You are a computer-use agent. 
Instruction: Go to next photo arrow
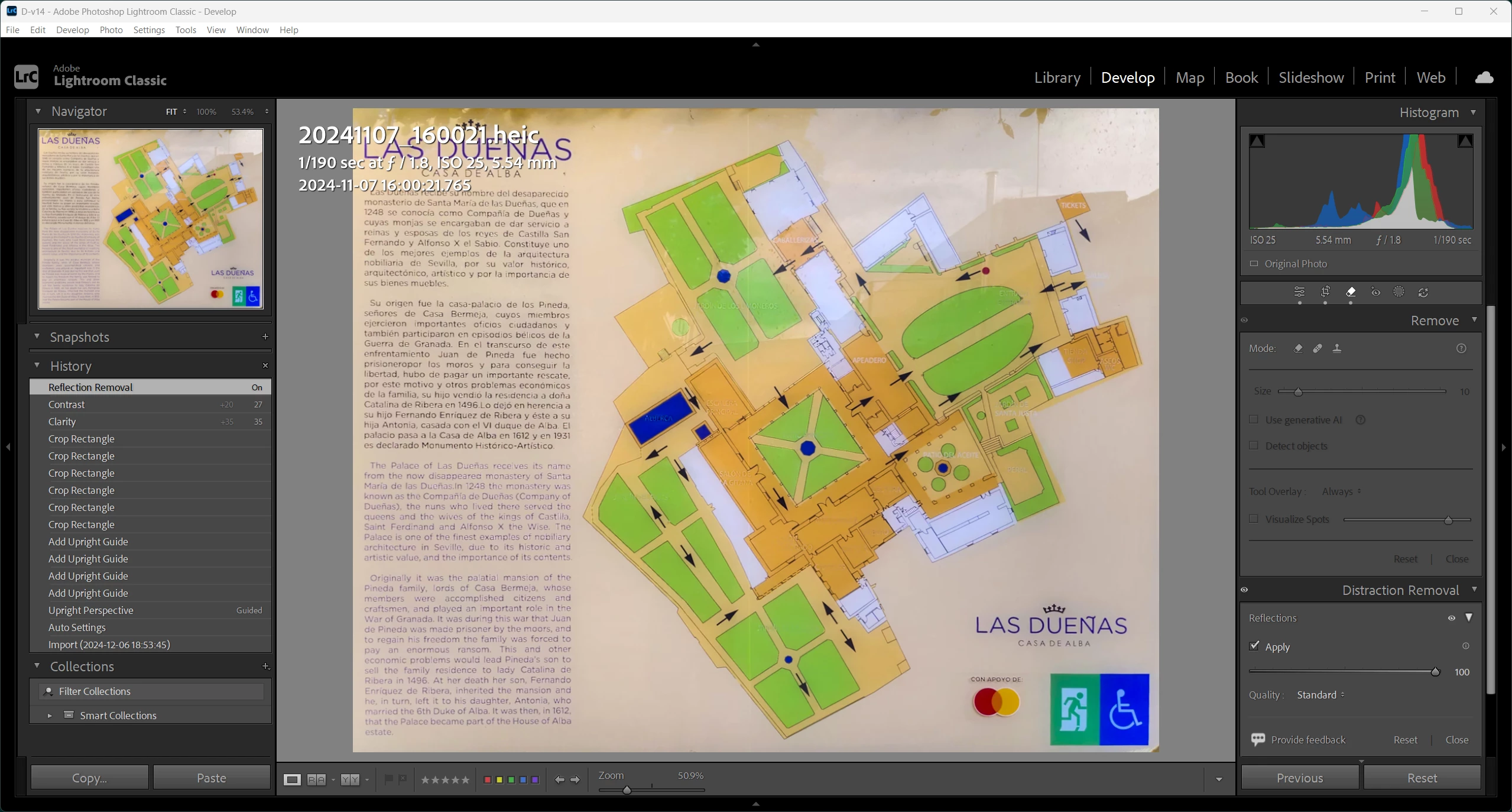click(x=575, y=779)
